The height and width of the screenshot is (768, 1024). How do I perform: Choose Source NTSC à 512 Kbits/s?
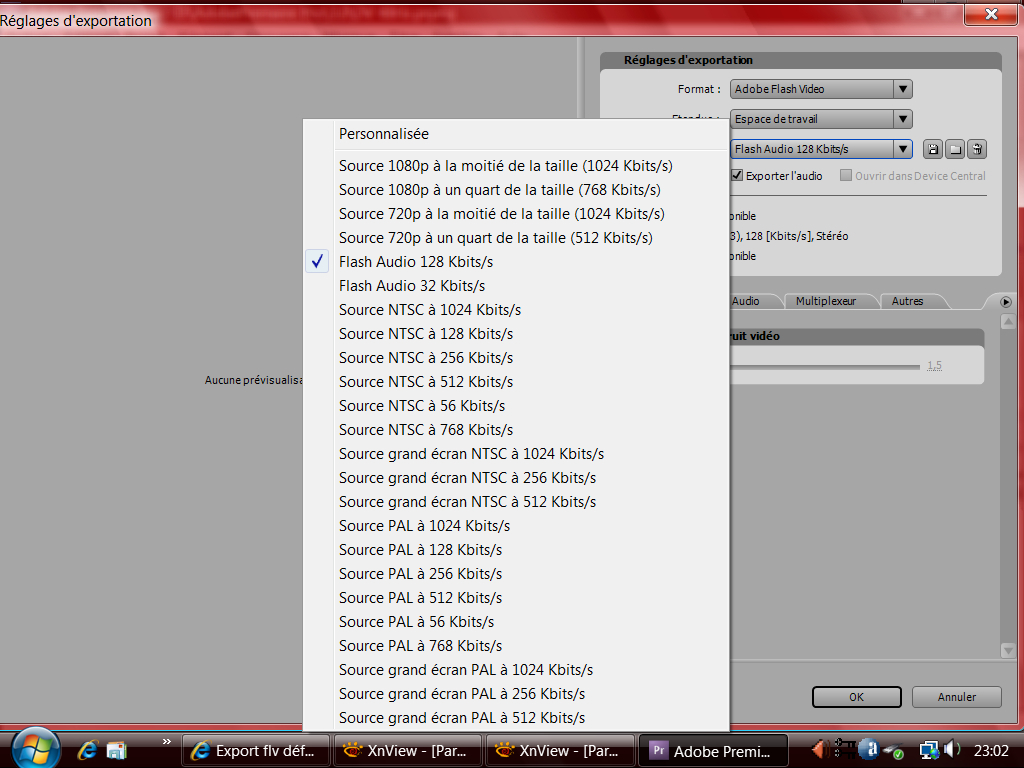[516, 382]
